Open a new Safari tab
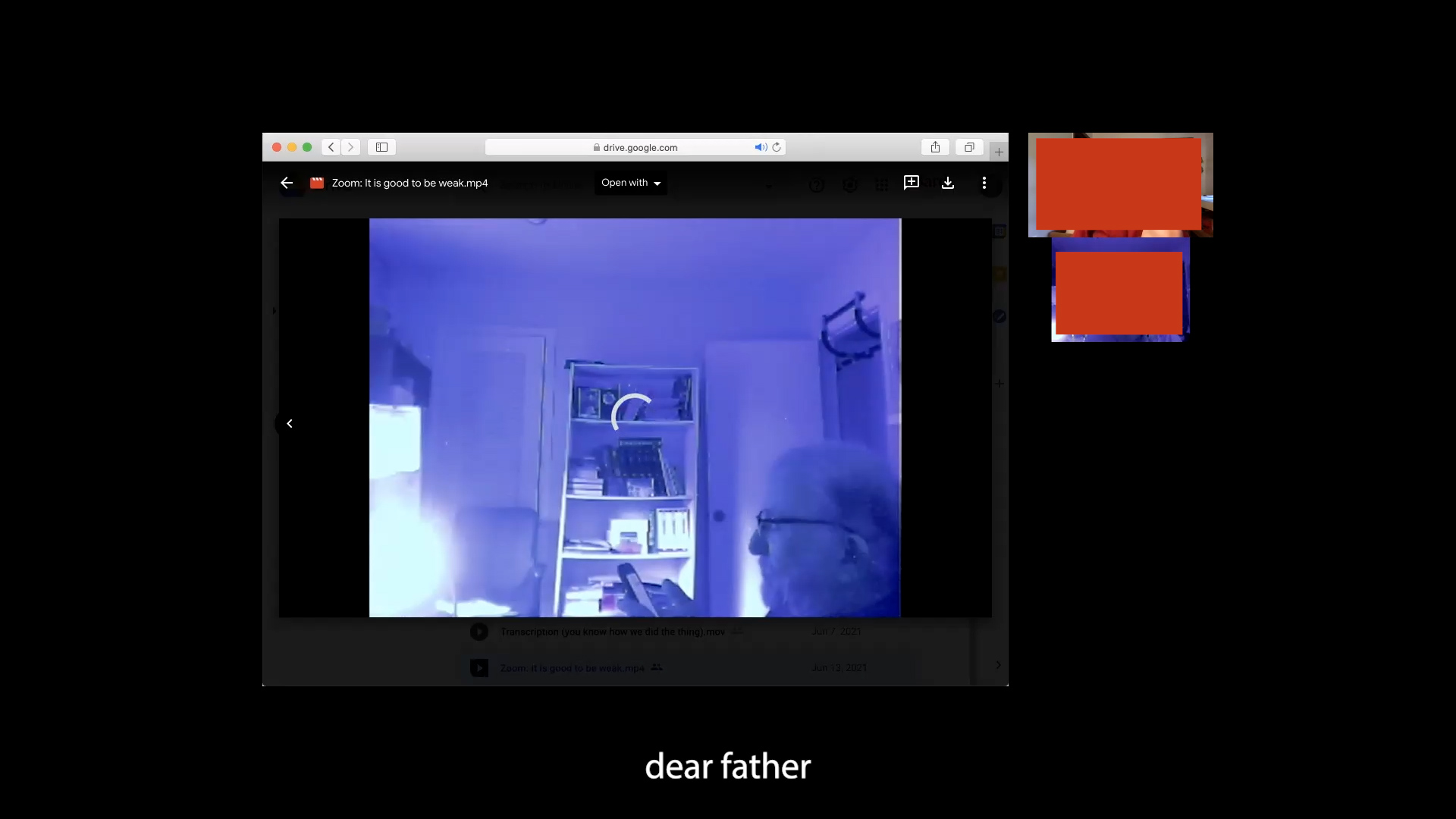1456x819 pixels. tap(999, 152)
